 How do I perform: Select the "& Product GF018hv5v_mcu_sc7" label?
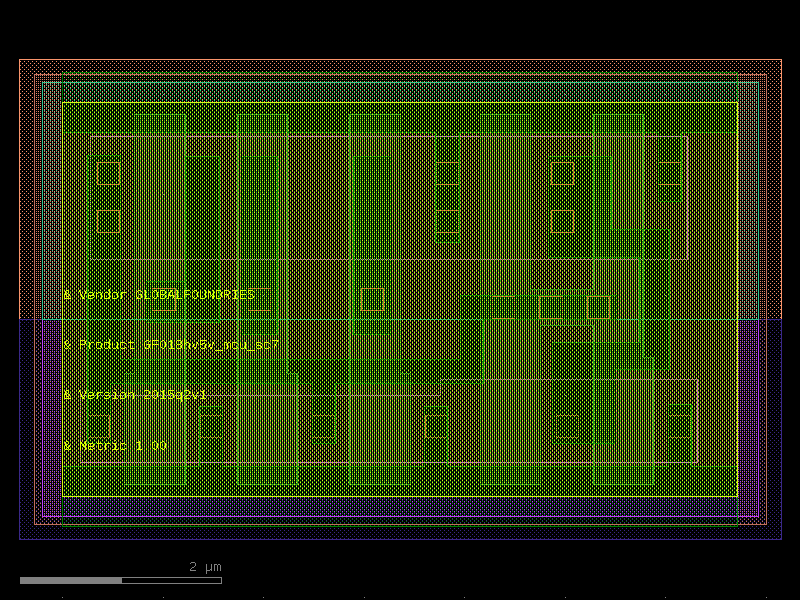click(171, 345)
